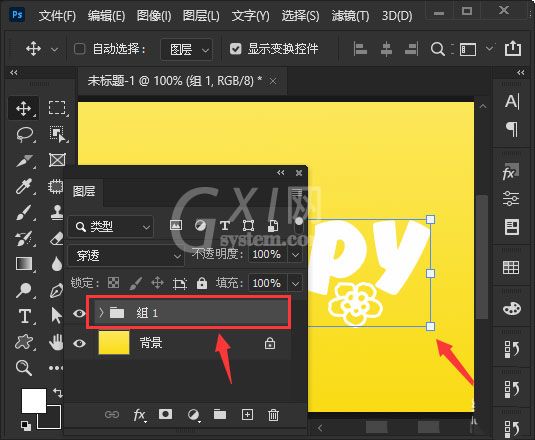Open the Swatches grid panel icon
Viewport: 535px width, 440px height.
(511, 267)
